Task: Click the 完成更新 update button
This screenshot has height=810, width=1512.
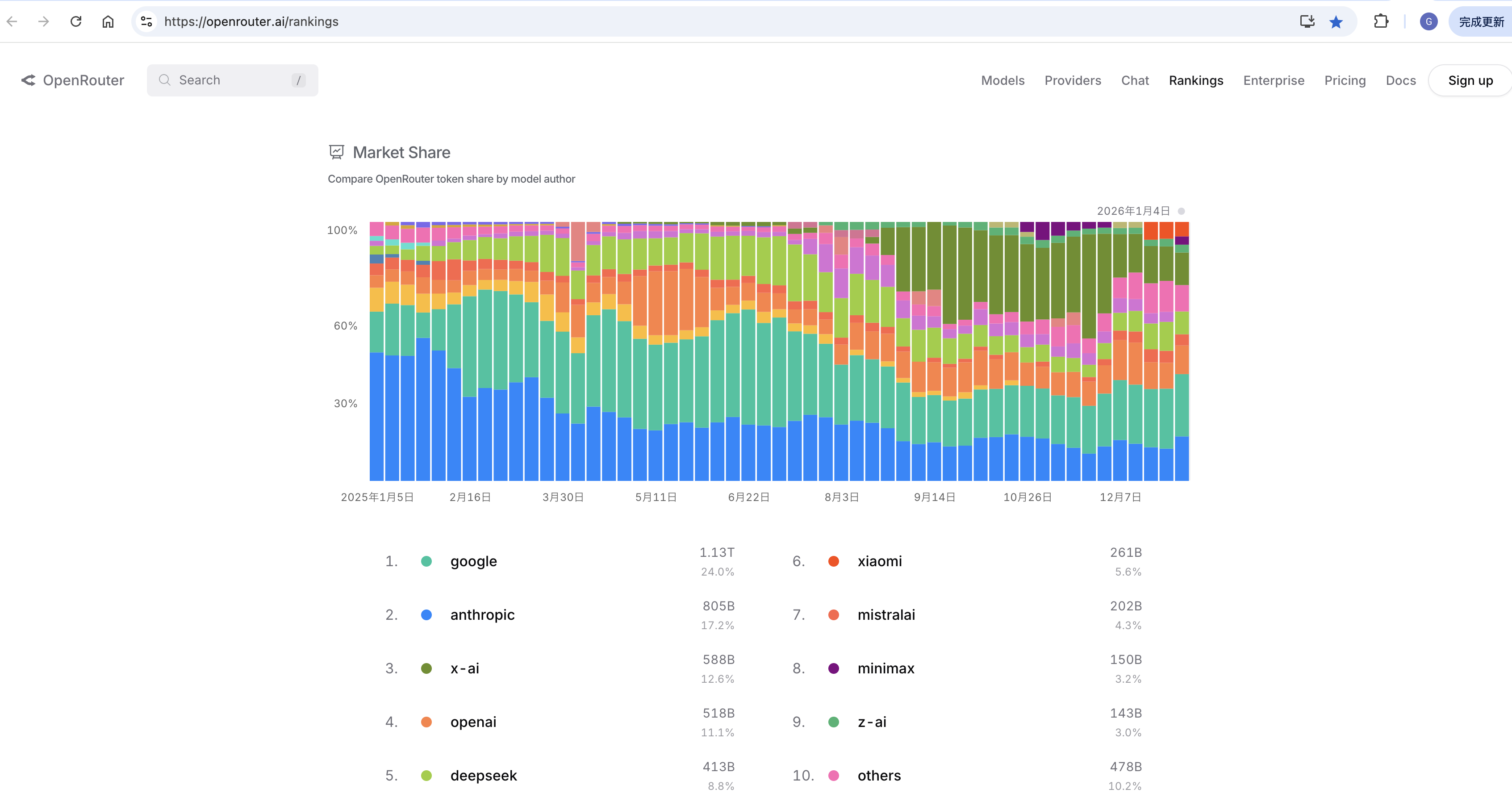Action: click(x=1481, y=22)
